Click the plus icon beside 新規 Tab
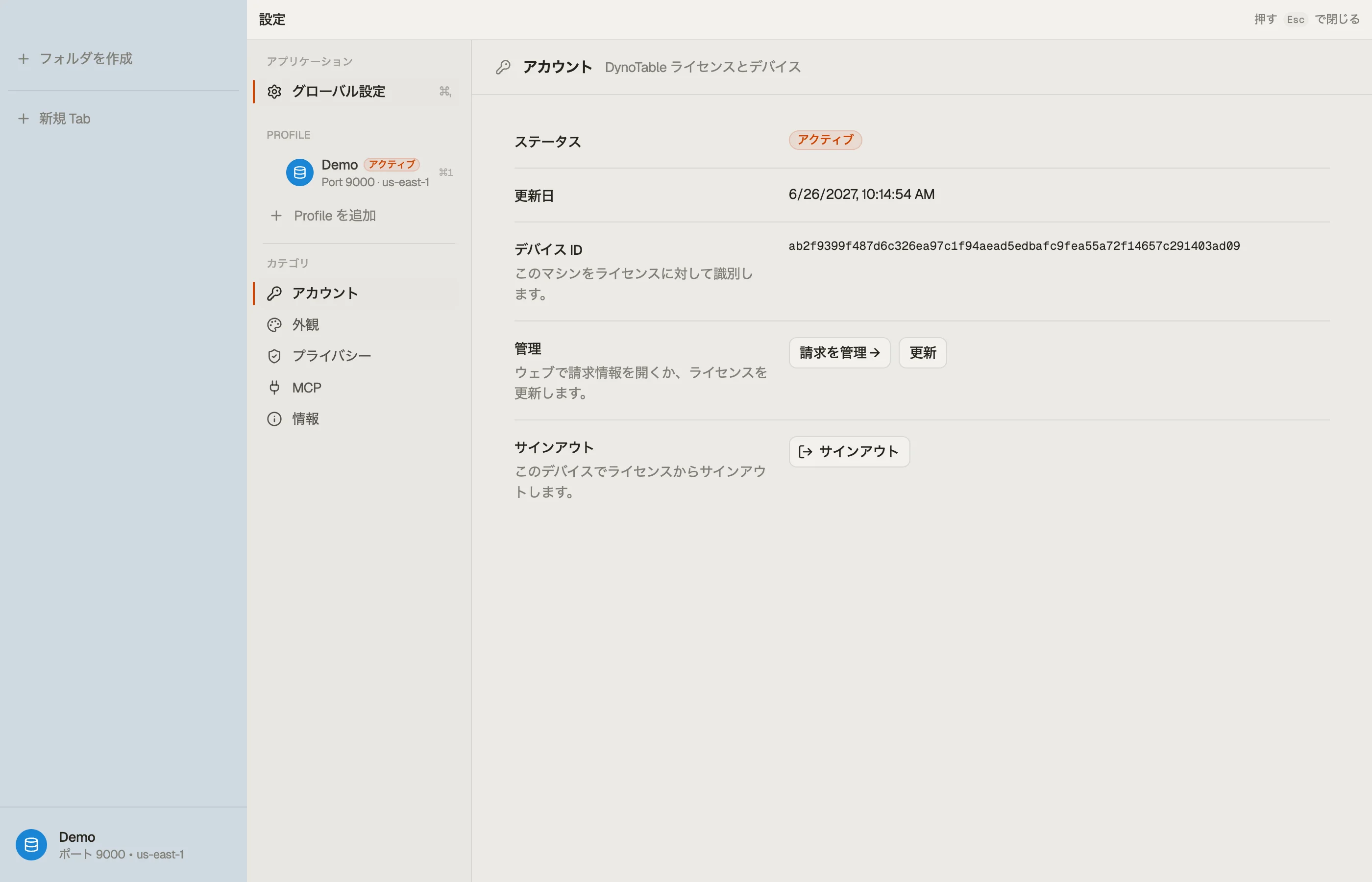This screenshot has width=1372, height=882. (x=24, y=119)
